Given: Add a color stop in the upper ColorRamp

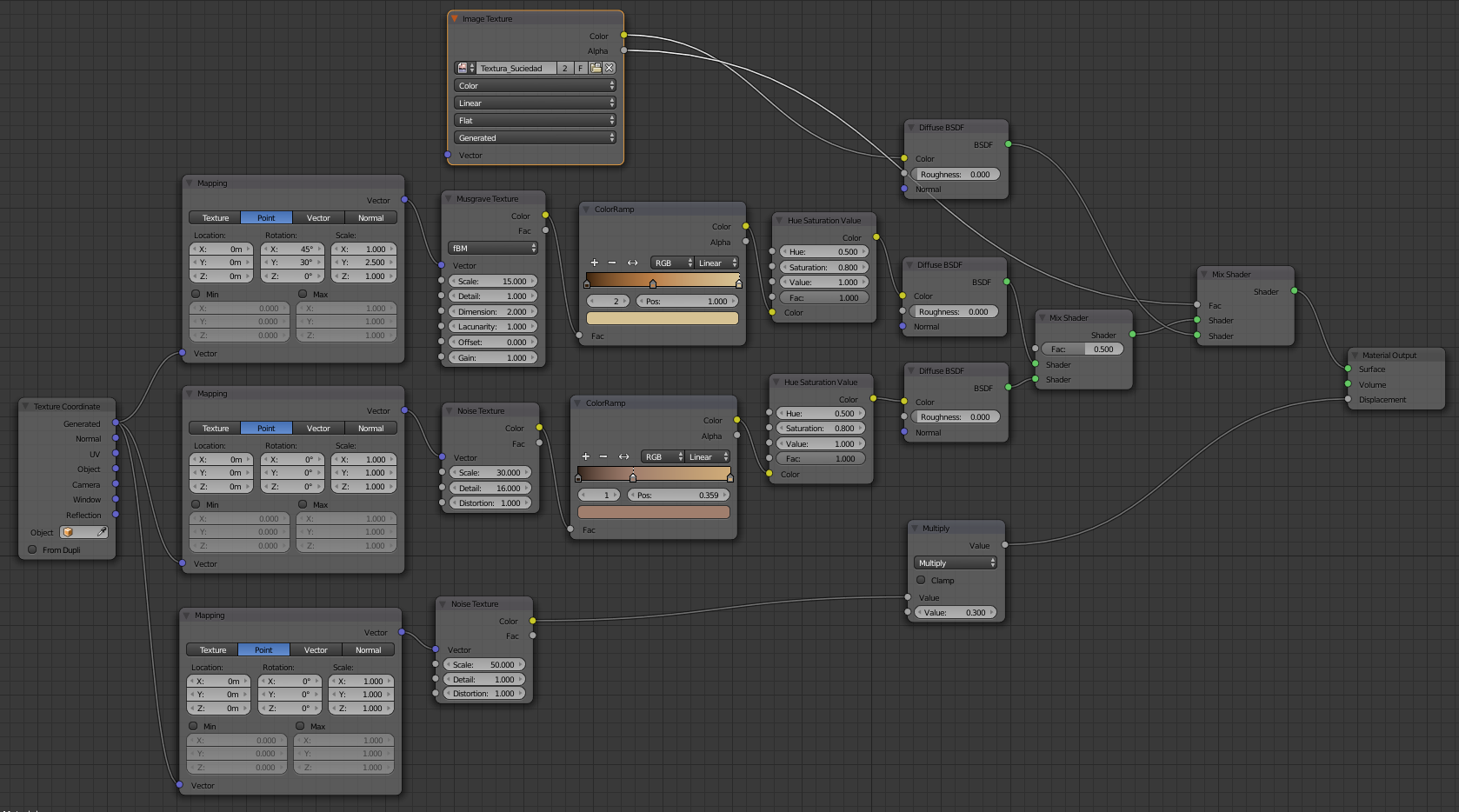Looking at the screenshot, I should 595,263.
